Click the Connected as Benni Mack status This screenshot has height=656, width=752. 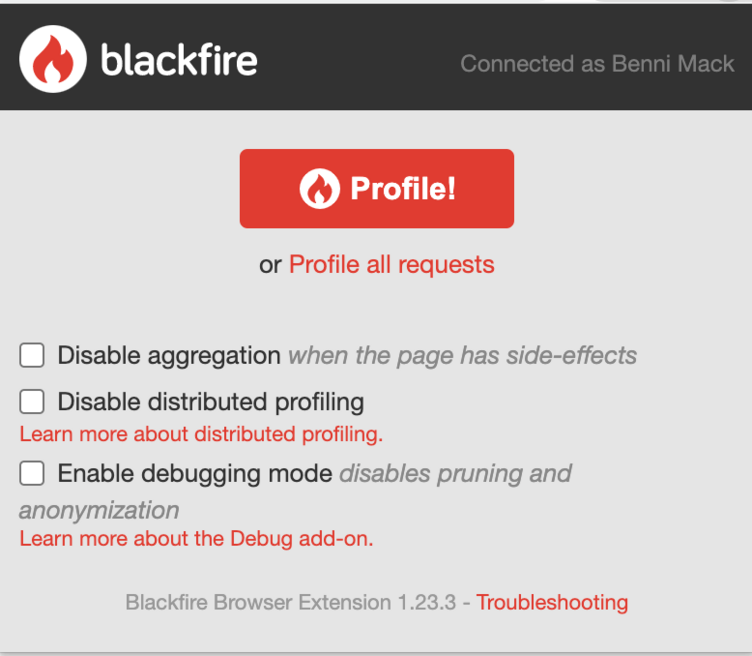tap(597, 64)
